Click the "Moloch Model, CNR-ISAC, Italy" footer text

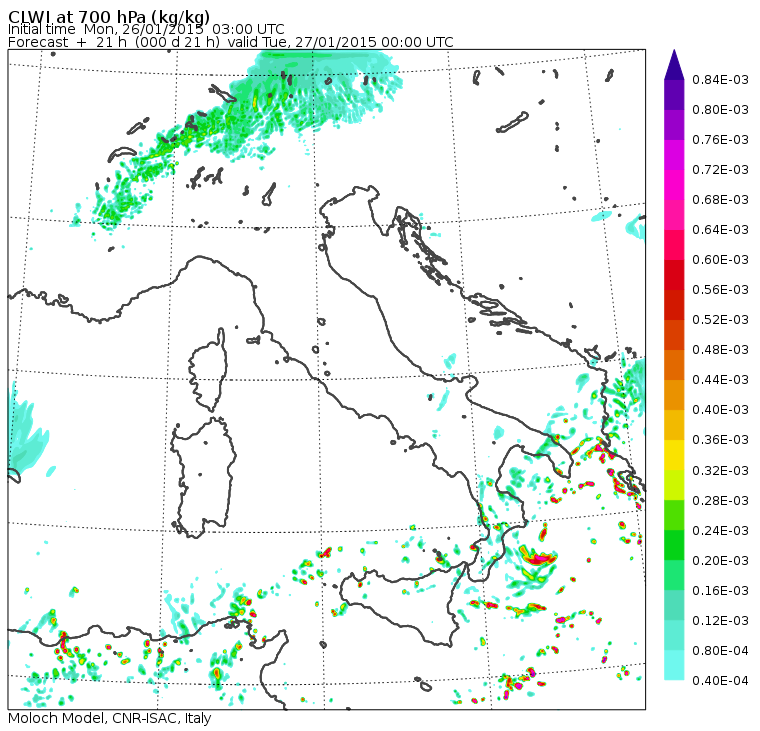click(x=110, y=718)
